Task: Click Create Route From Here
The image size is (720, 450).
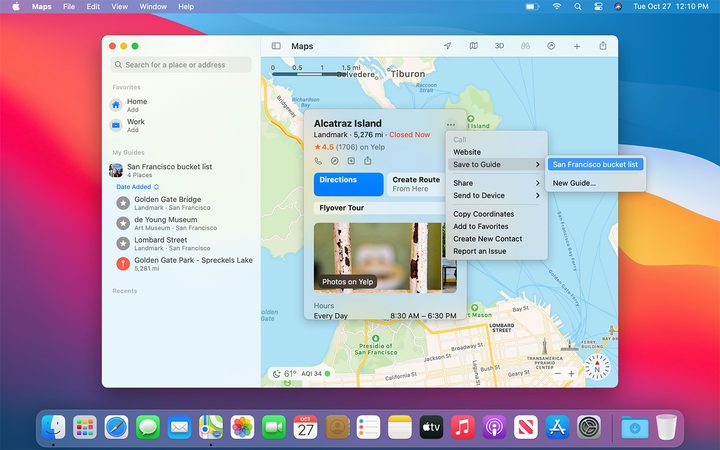Action: (x=416, y=184)
